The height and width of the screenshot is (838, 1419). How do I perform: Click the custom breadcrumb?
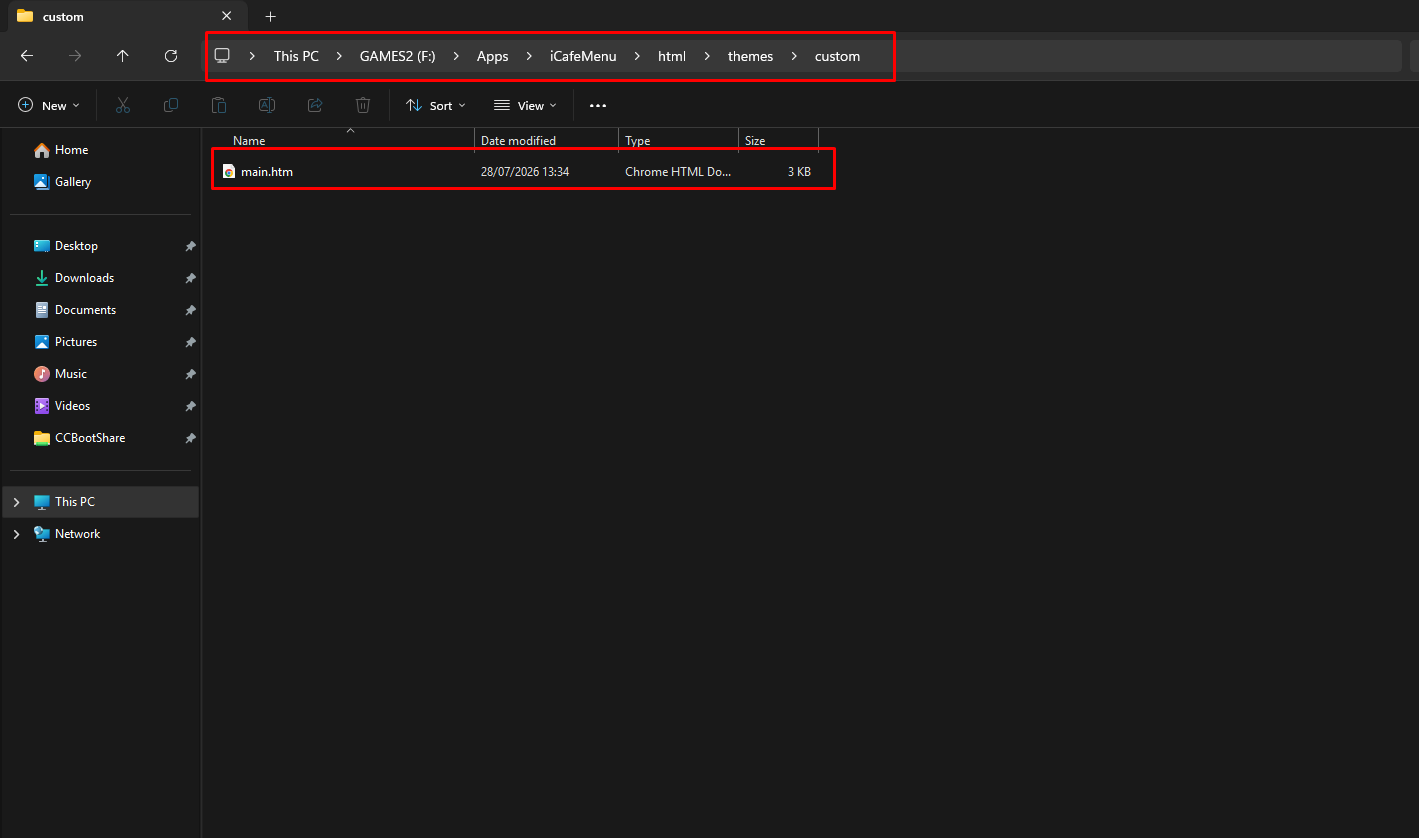pyautogui.click(x=837, y=56)
